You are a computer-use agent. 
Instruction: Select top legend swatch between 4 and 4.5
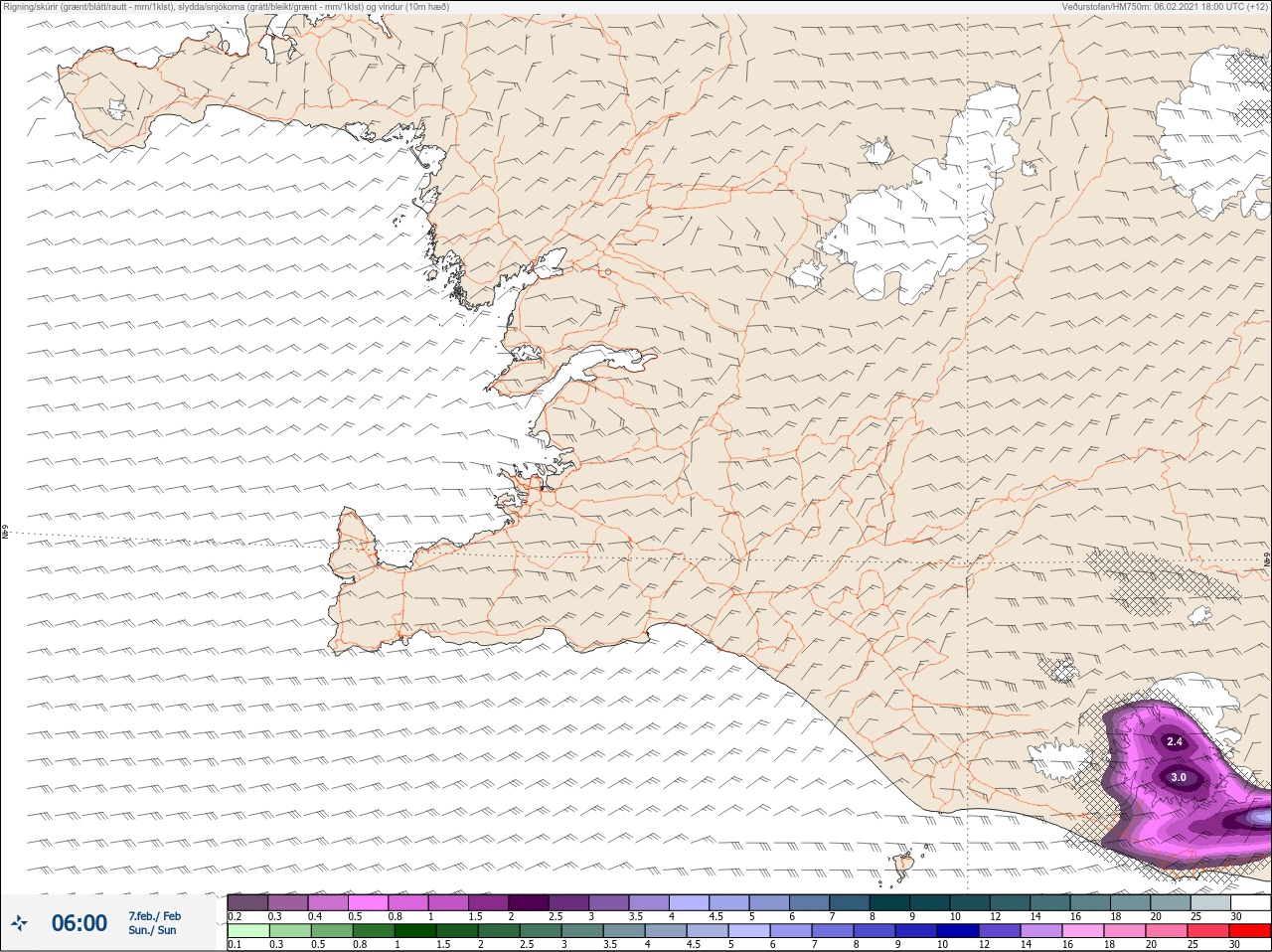691,902
